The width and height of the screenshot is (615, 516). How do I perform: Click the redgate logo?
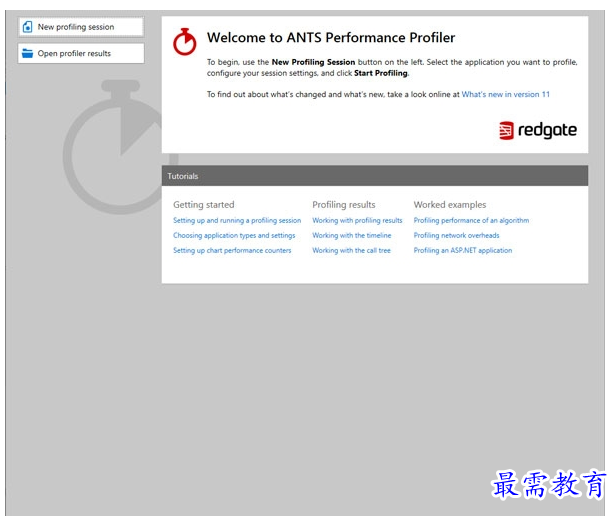(x=538, y=130)
